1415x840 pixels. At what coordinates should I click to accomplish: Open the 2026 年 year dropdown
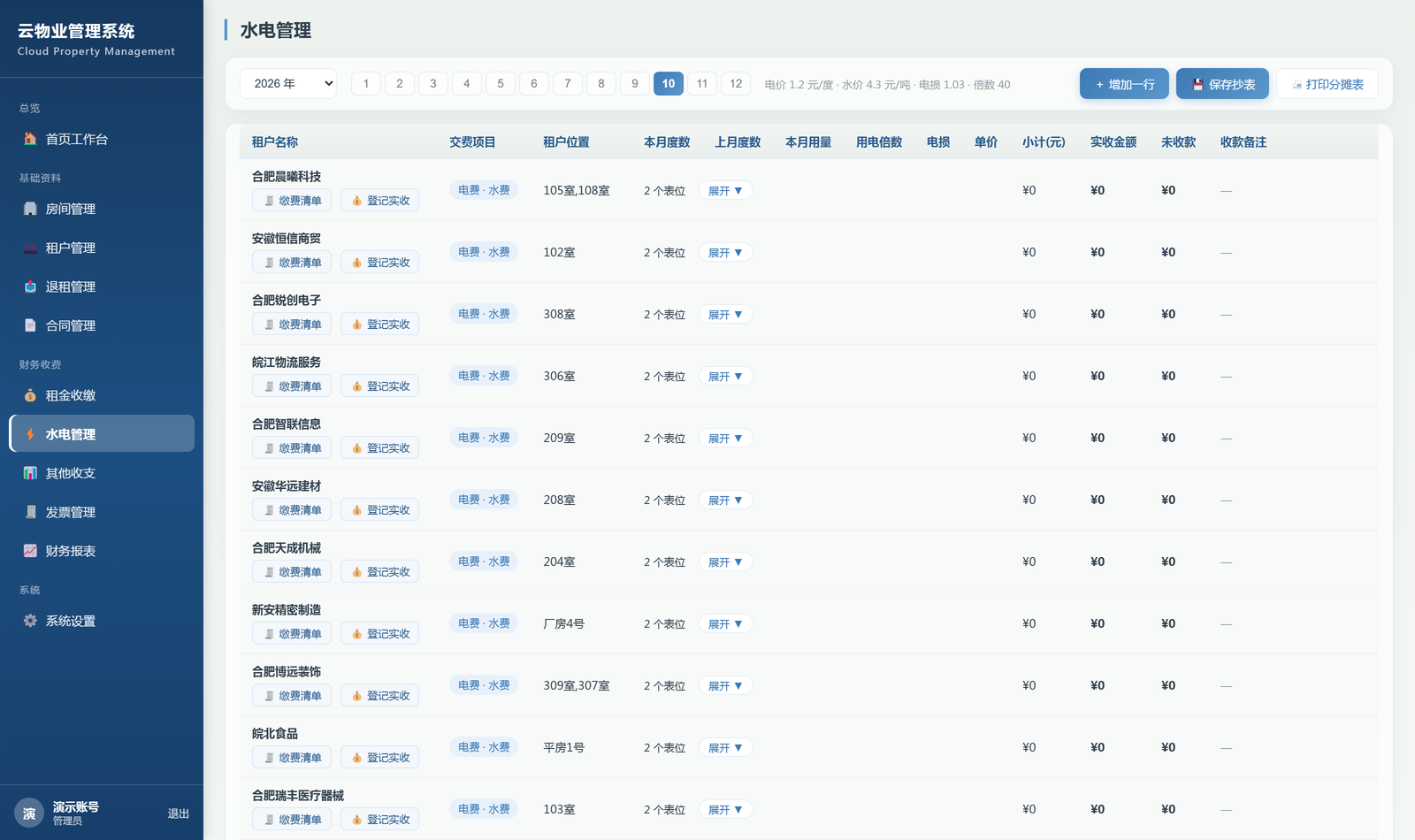(x=288, y=84)
